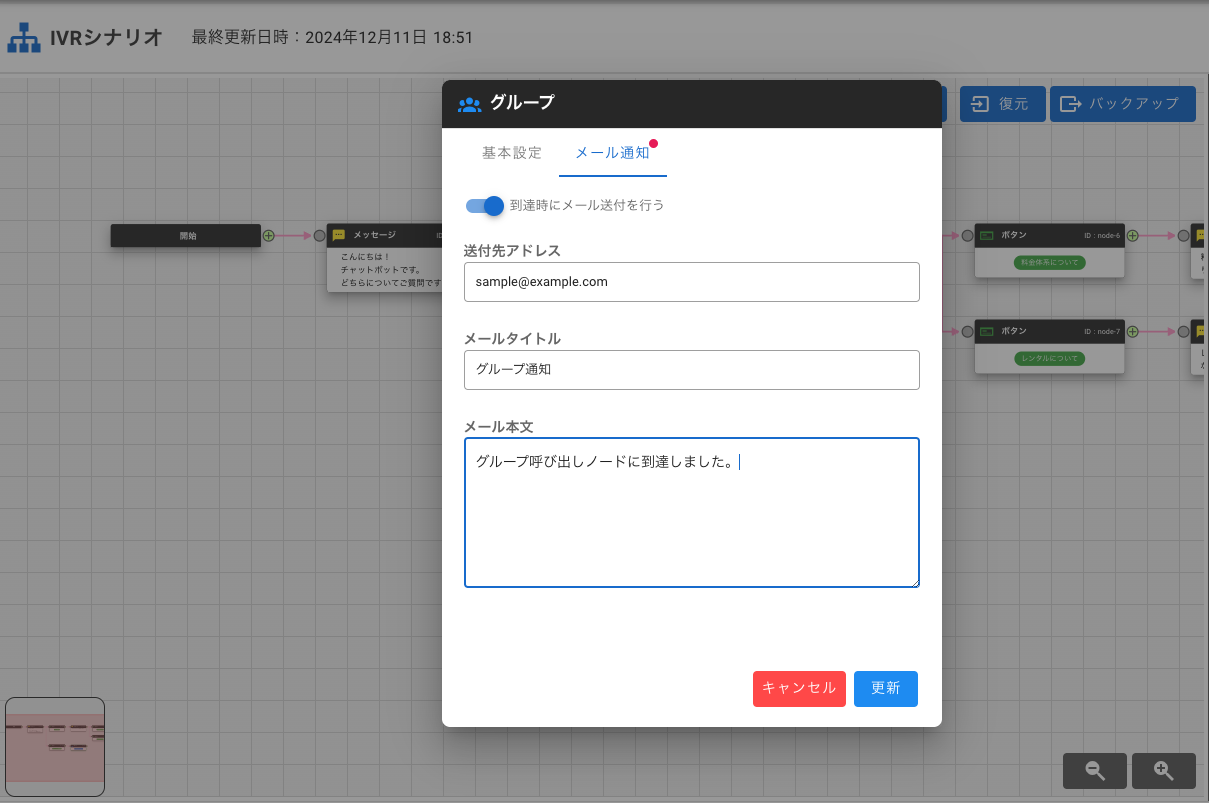
Task: Click the 送付先アドレス email field
Action: tap(691, 282)
